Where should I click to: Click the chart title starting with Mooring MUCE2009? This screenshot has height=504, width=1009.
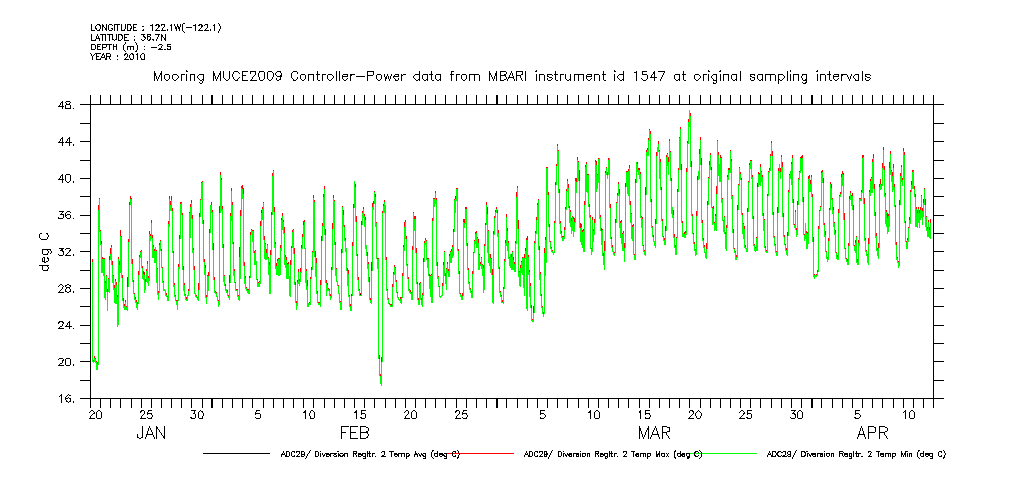point(510,76)
